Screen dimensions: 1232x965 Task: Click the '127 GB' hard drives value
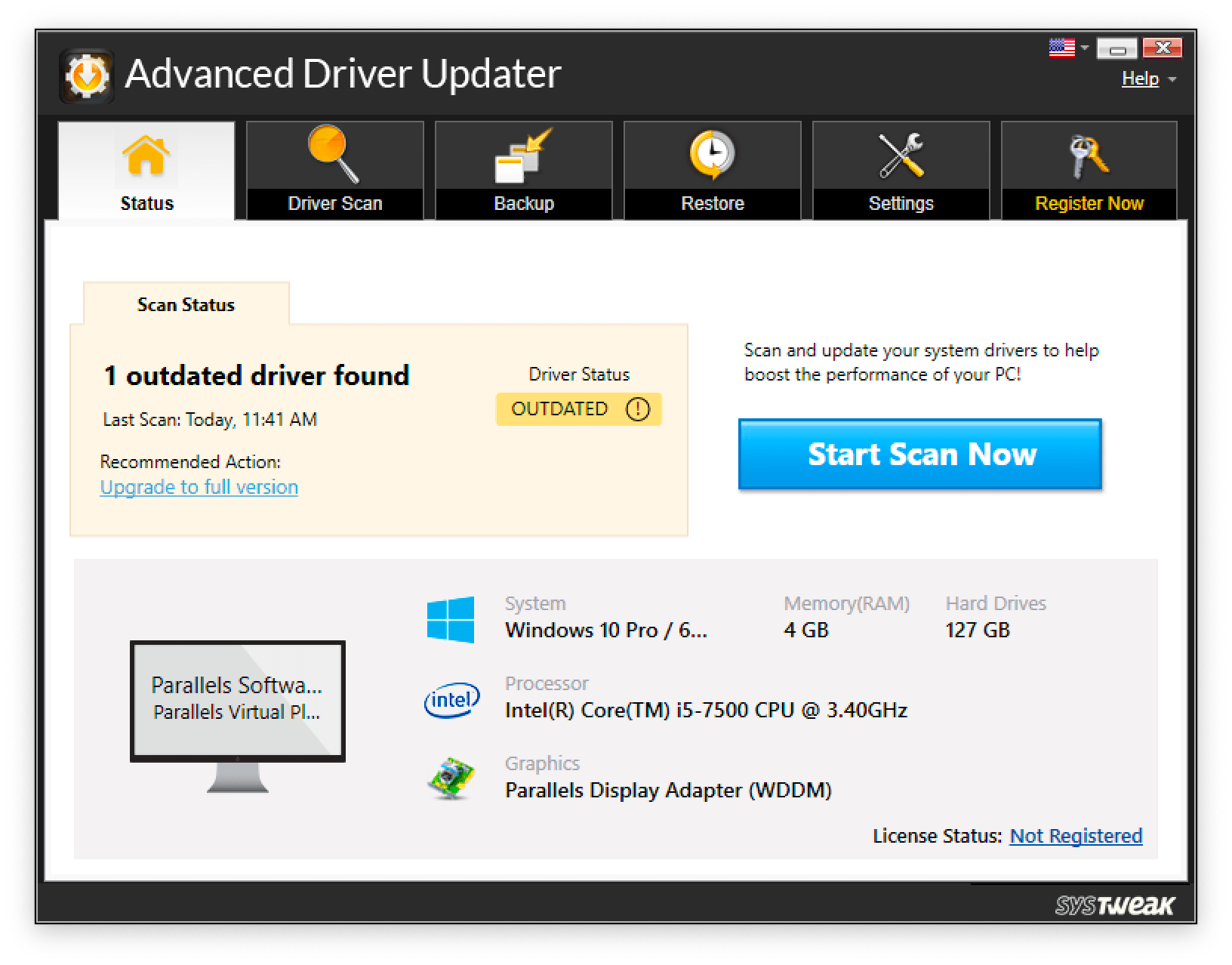978,630
